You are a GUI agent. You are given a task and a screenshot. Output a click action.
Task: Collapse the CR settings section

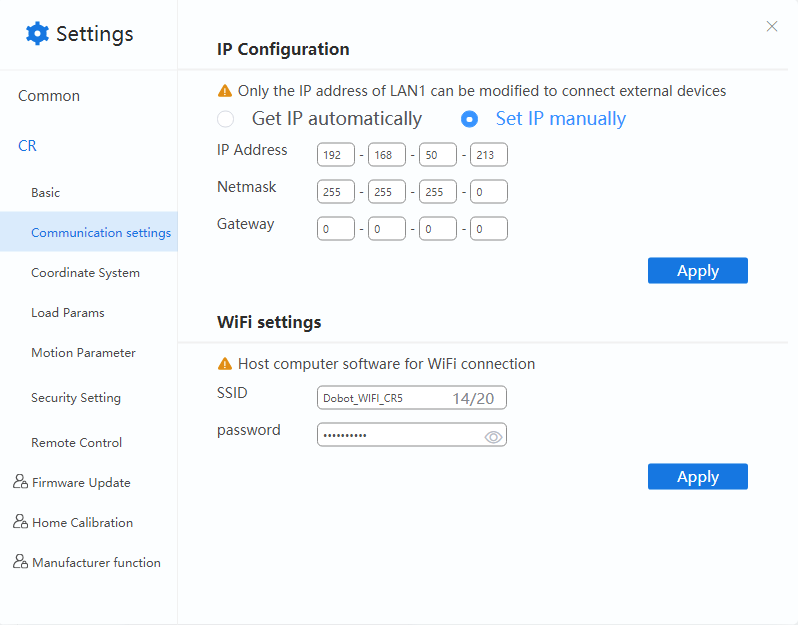(x=27, y=146)
